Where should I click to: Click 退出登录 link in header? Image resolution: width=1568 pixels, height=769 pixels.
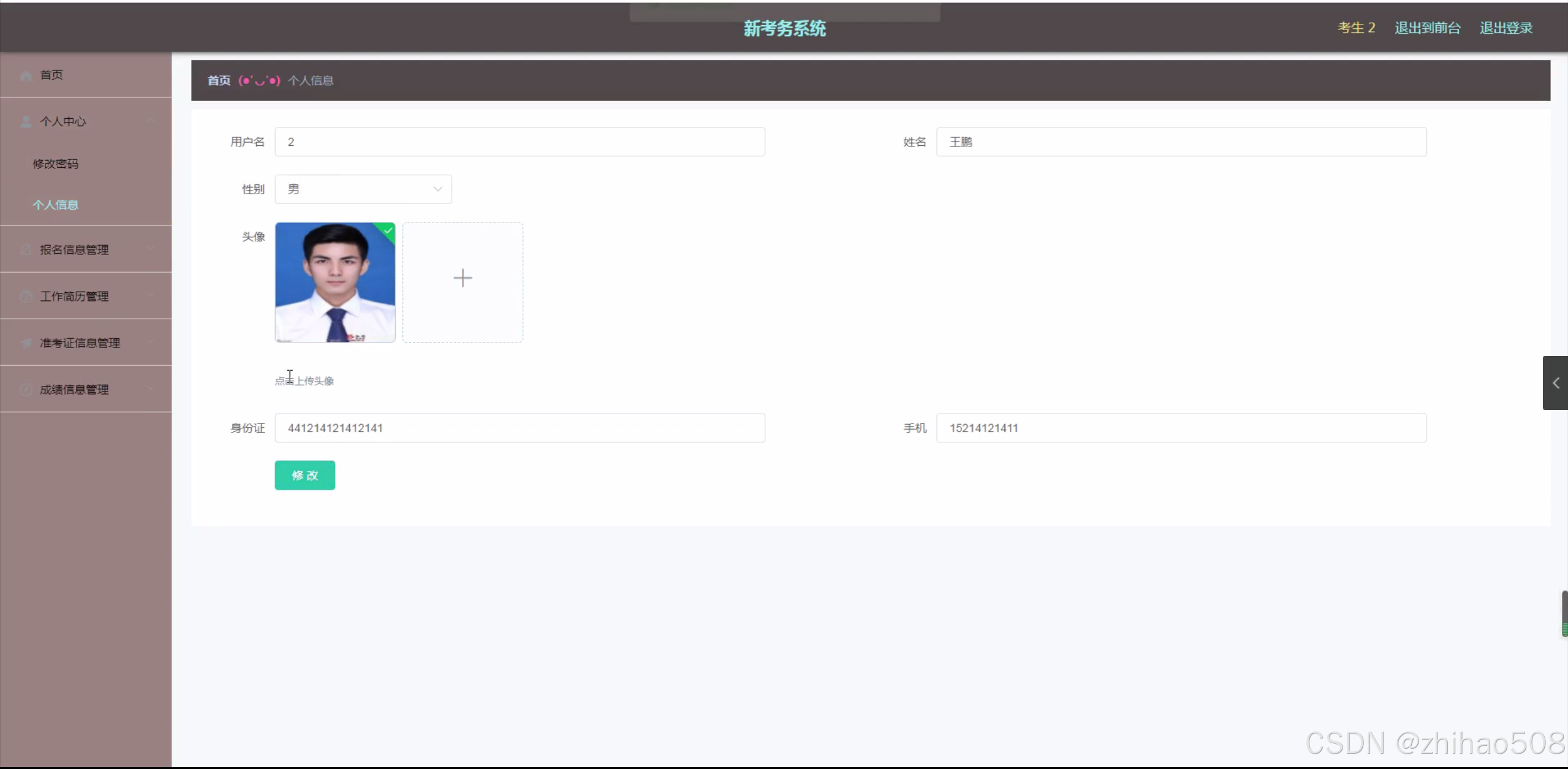pos(1506,28)
